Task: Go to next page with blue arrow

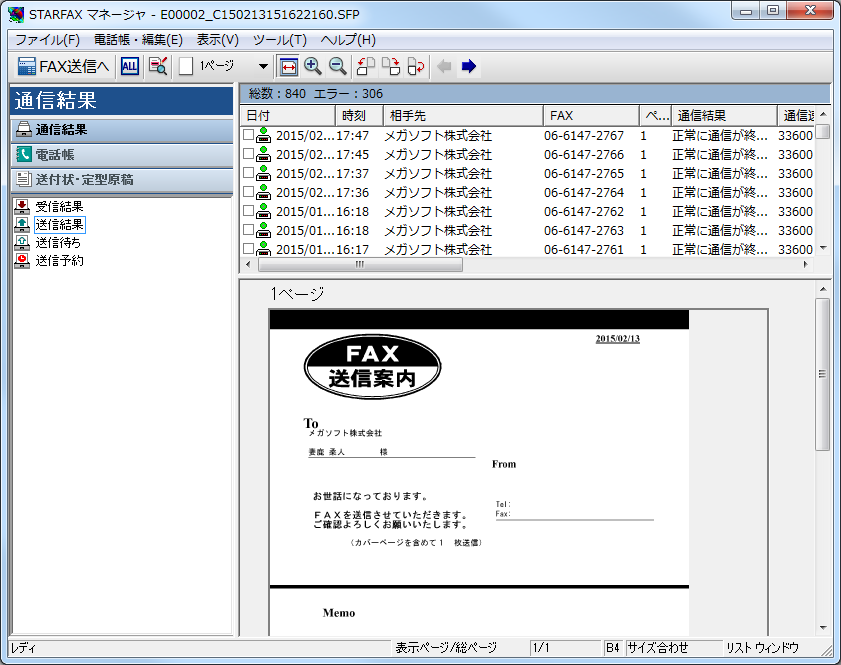Action: click(x=469, y=66)
